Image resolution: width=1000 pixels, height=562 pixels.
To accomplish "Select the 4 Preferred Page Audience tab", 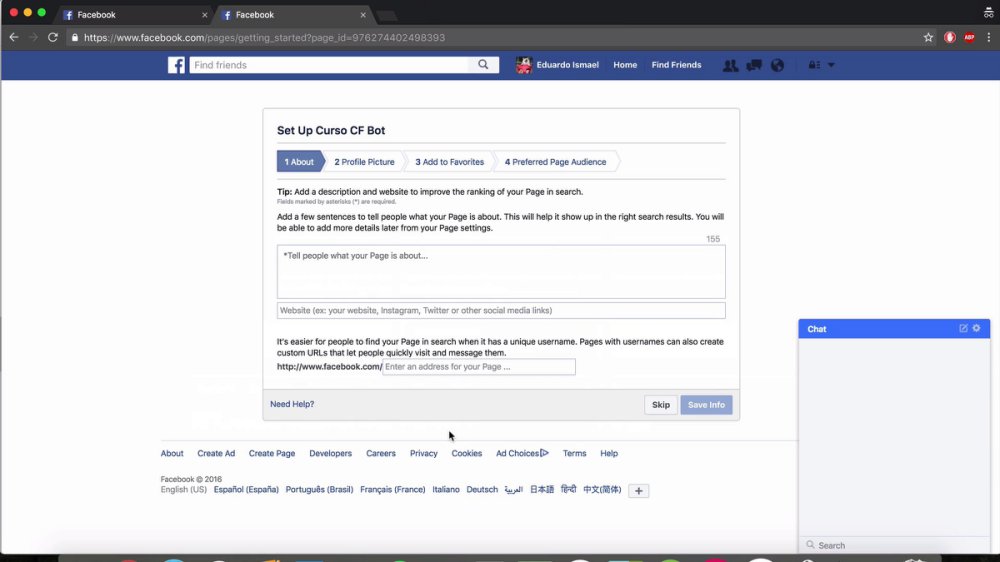I will [x=555, y=162].
